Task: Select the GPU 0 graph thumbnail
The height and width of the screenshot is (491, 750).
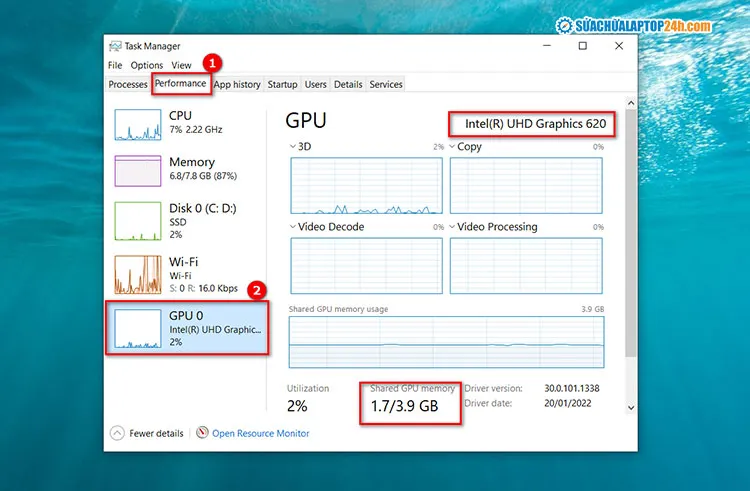Action: [138, 328]
